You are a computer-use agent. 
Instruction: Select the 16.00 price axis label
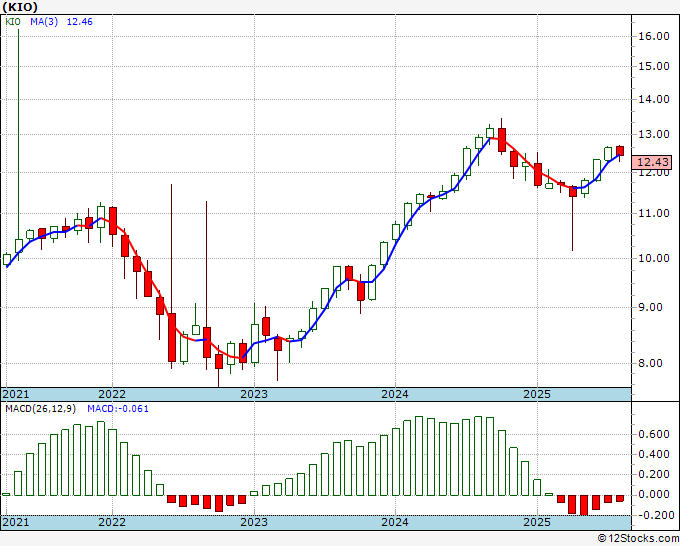pyautogui.click(x=654, y=36)
